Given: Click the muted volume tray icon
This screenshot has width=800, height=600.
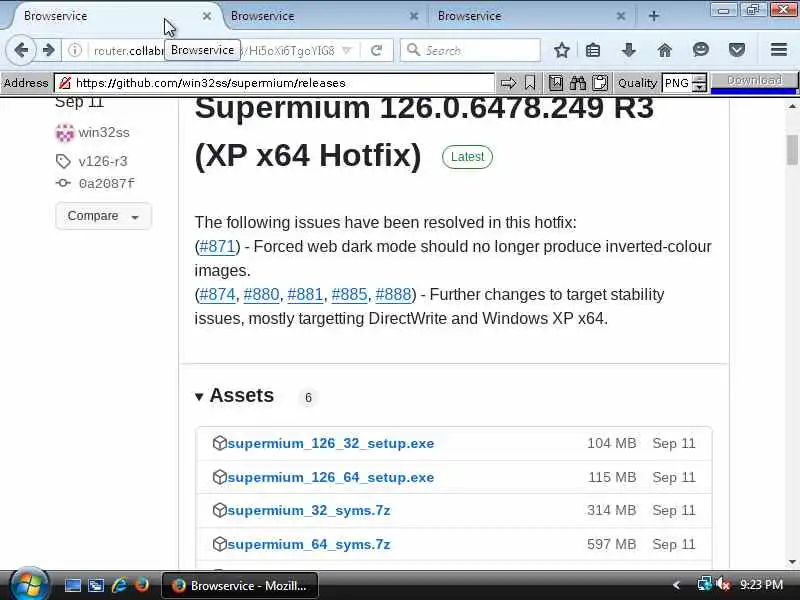Looking at the screenshot, I should (723, 585).
